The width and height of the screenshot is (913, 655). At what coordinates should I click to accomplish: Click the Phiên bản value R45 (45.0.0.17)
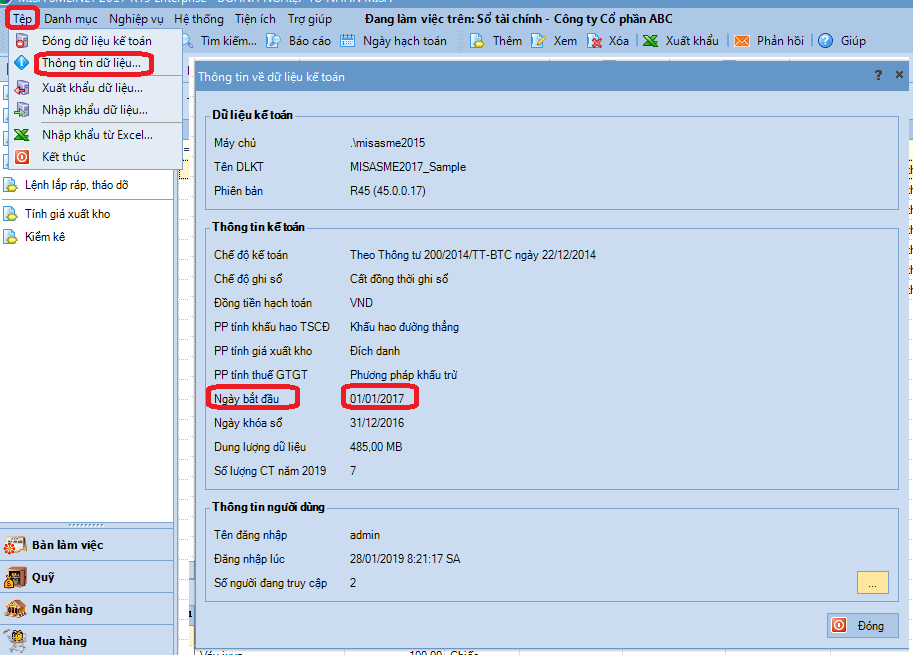[387, 191]
